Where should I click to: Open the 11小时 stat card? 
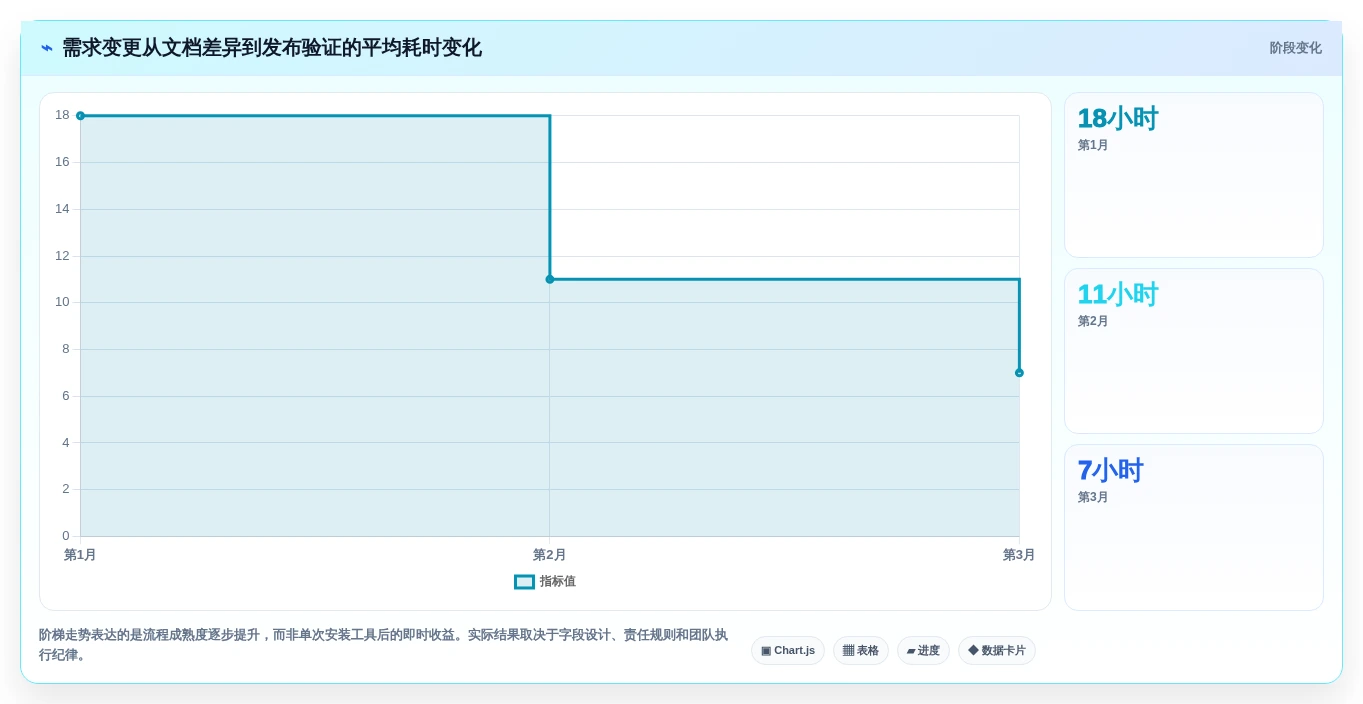(1194, 351)
